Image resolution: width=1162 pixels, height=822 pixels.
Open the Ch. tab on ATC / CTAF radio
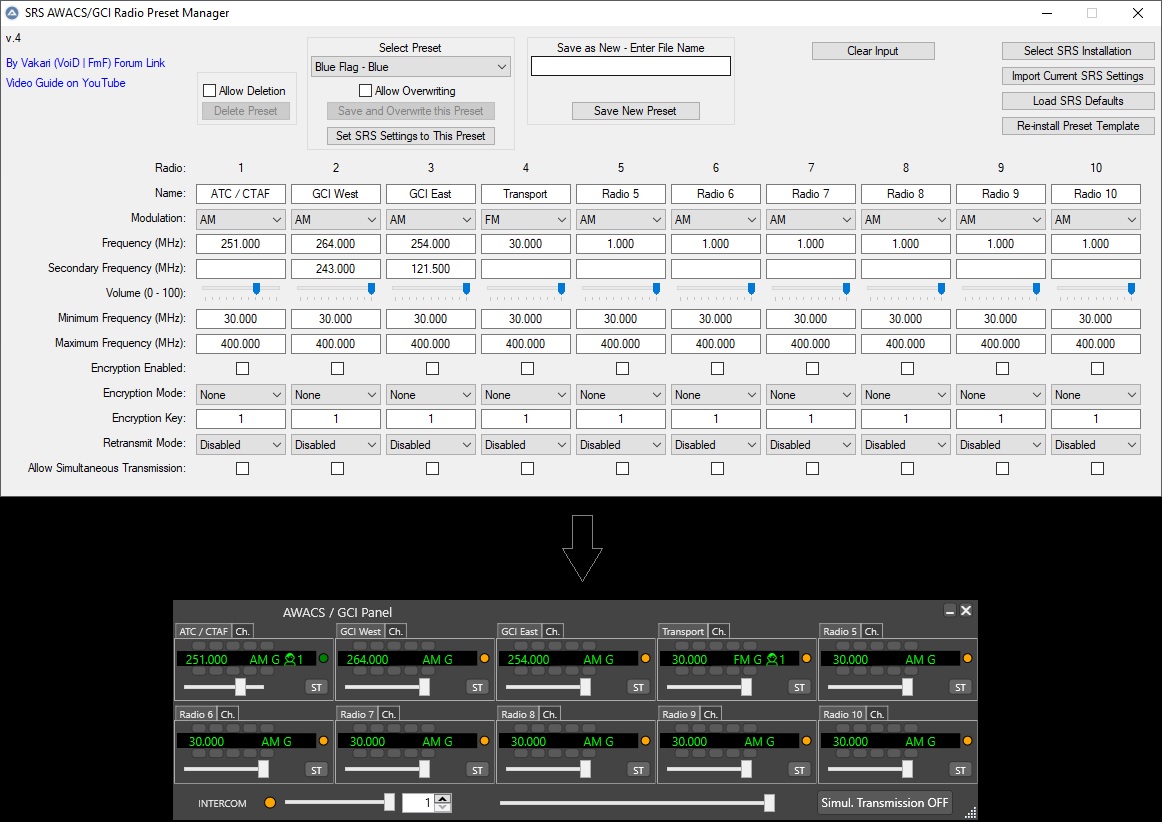click(x=243, y=631)
